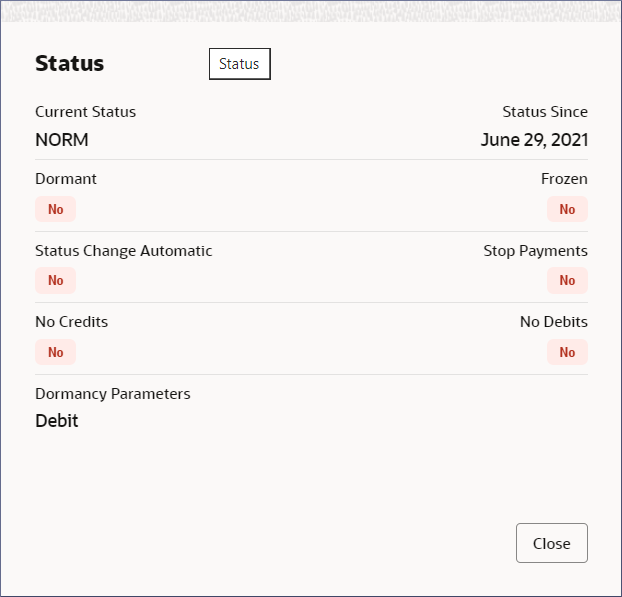Click the No Credits No badge
This screenshot has width=622, height=597.
pos(55,352)
